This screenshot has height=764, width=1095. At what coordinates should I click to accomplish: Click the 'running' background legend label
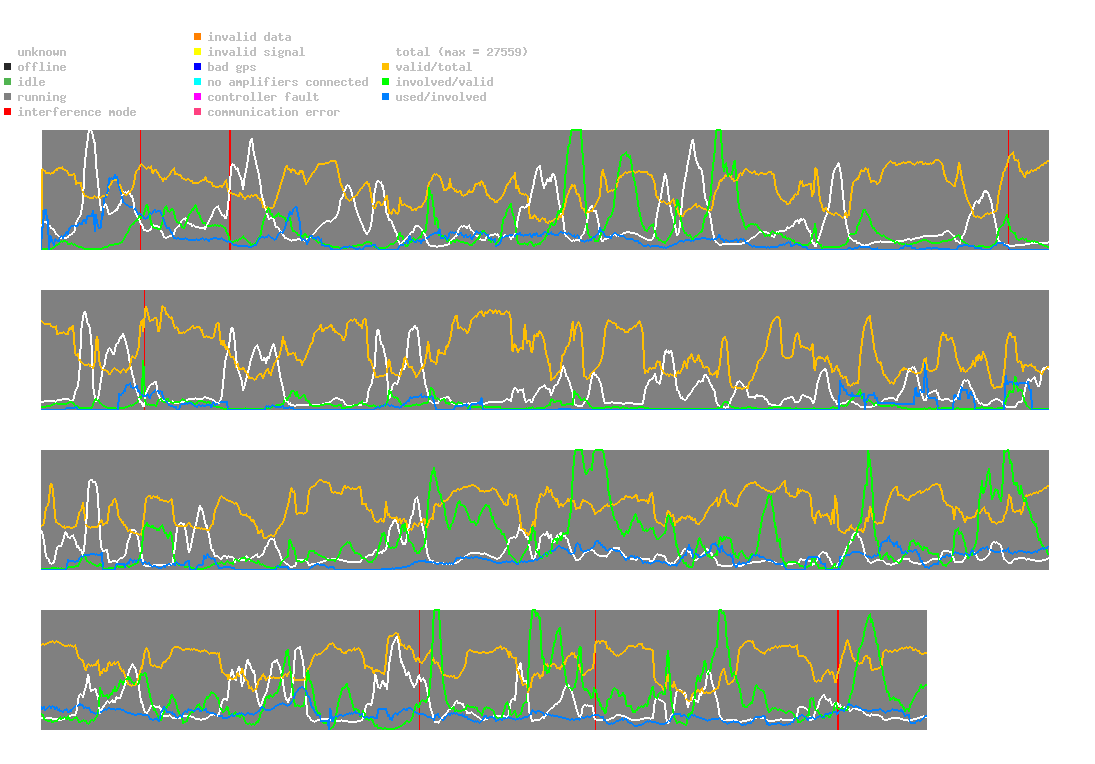41,97
